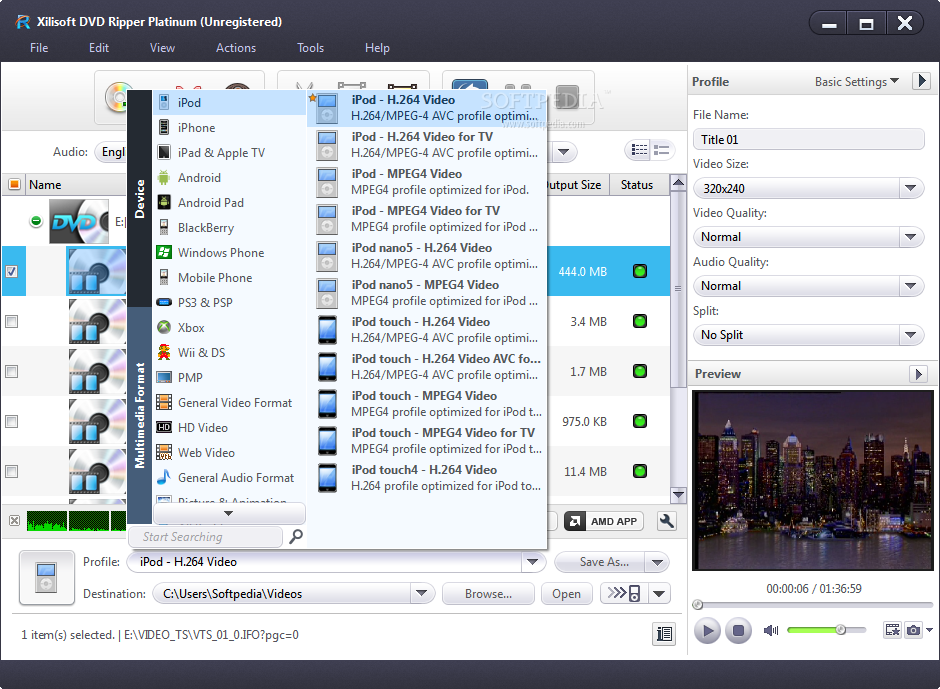The height and width of the screenshot is (689, 940).
Task: Adjust the green volume slider
Action: (827, 630)
